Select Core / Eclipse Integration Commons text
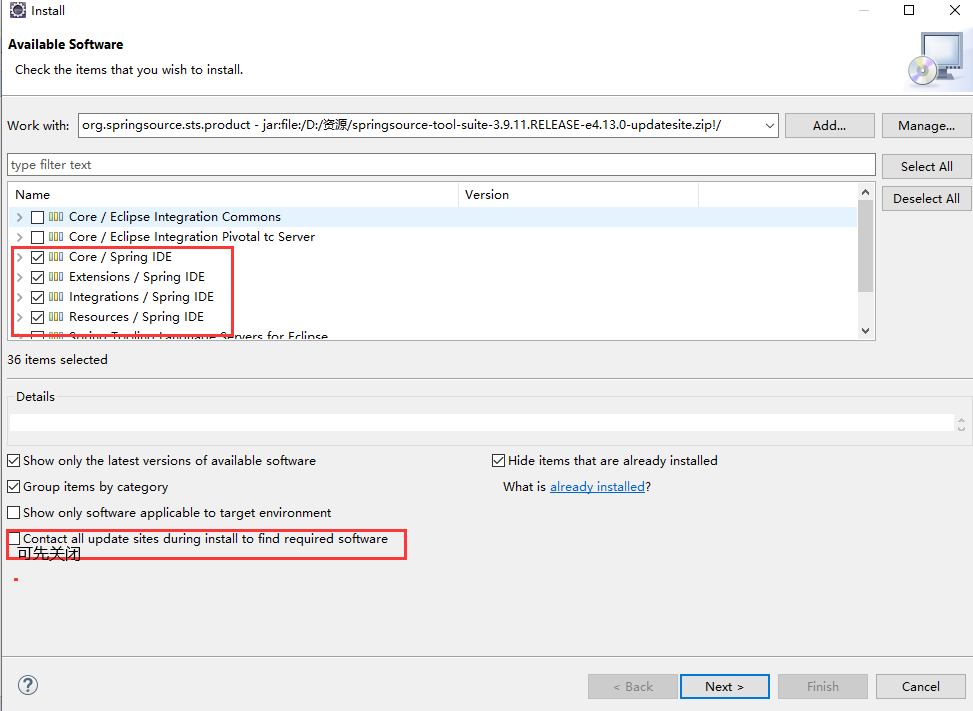Screen dimensions: 973x711 [175, 217]
